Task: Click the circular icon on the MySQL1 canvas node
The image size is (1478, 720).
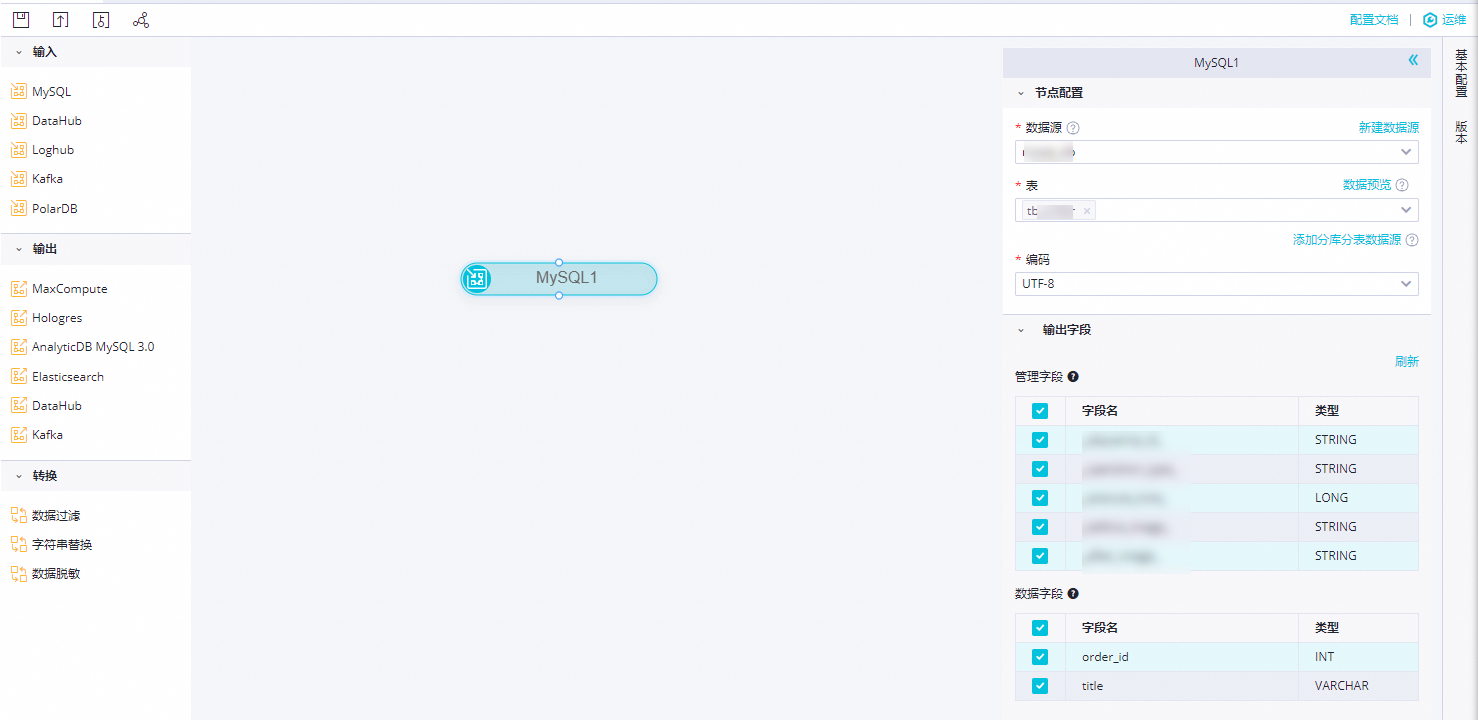Action: click(x=477, y=279)
